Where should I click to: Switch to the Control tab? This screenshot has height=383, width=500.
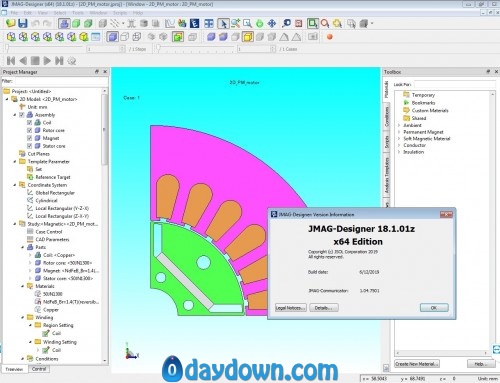click(39, 369)
